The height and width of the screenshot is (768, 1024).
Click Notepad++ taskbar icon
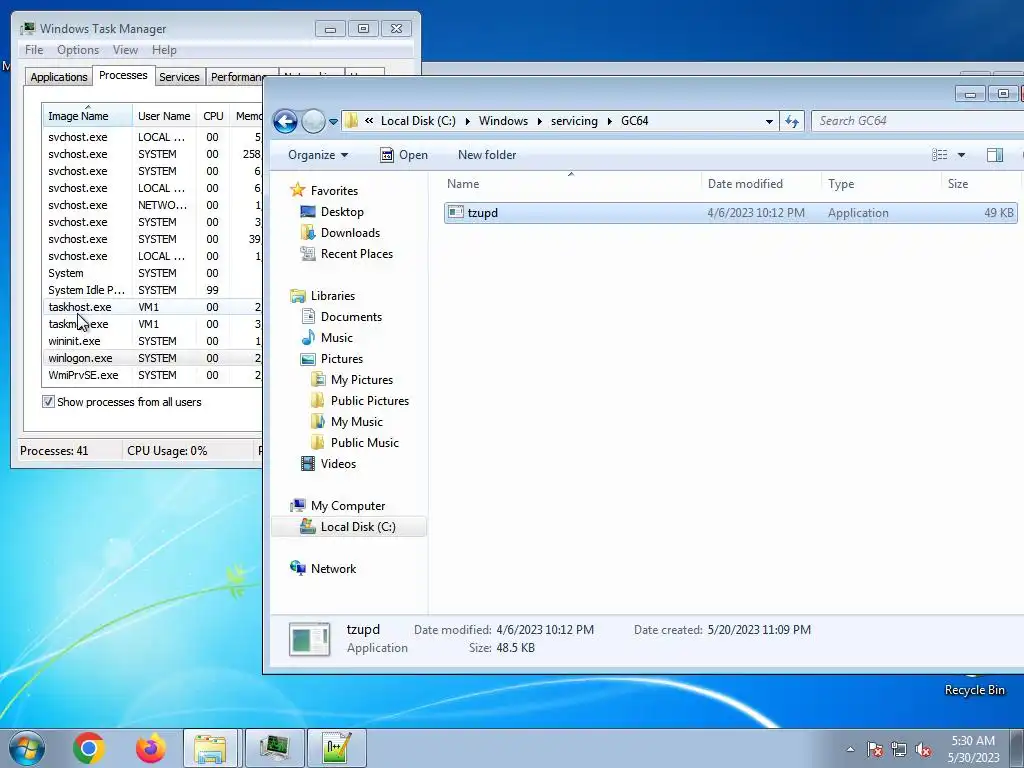(x=337, y=748)
